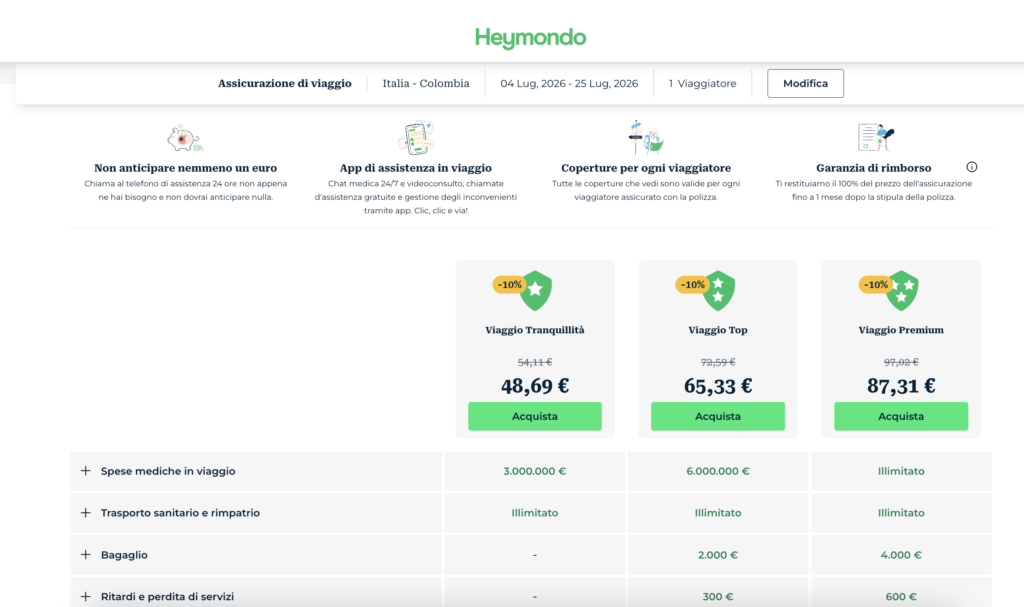Click the Viaggio Tranquillità plan title

[x=535, y=330]
